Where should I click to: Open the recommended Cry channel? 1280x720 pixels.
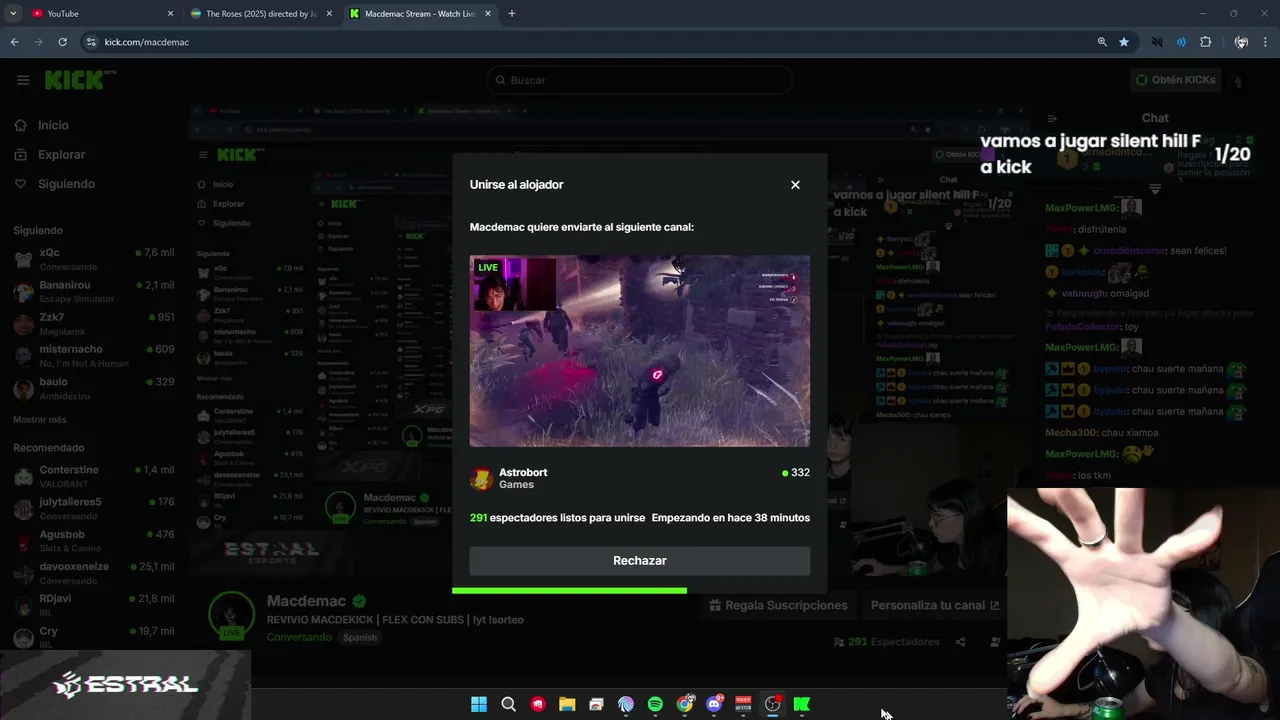(93, 637)
